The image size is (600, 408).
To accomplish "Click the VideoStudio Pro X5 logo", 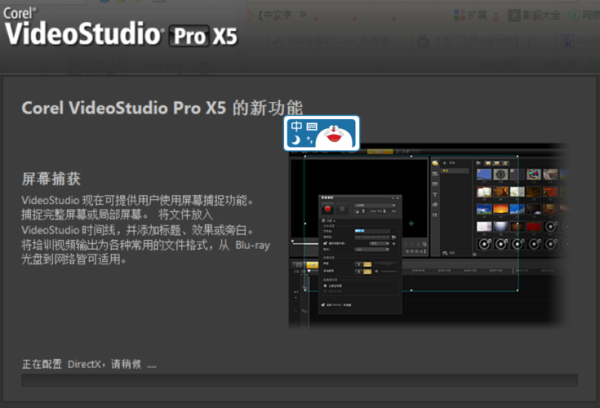I will tap(121, 28).
